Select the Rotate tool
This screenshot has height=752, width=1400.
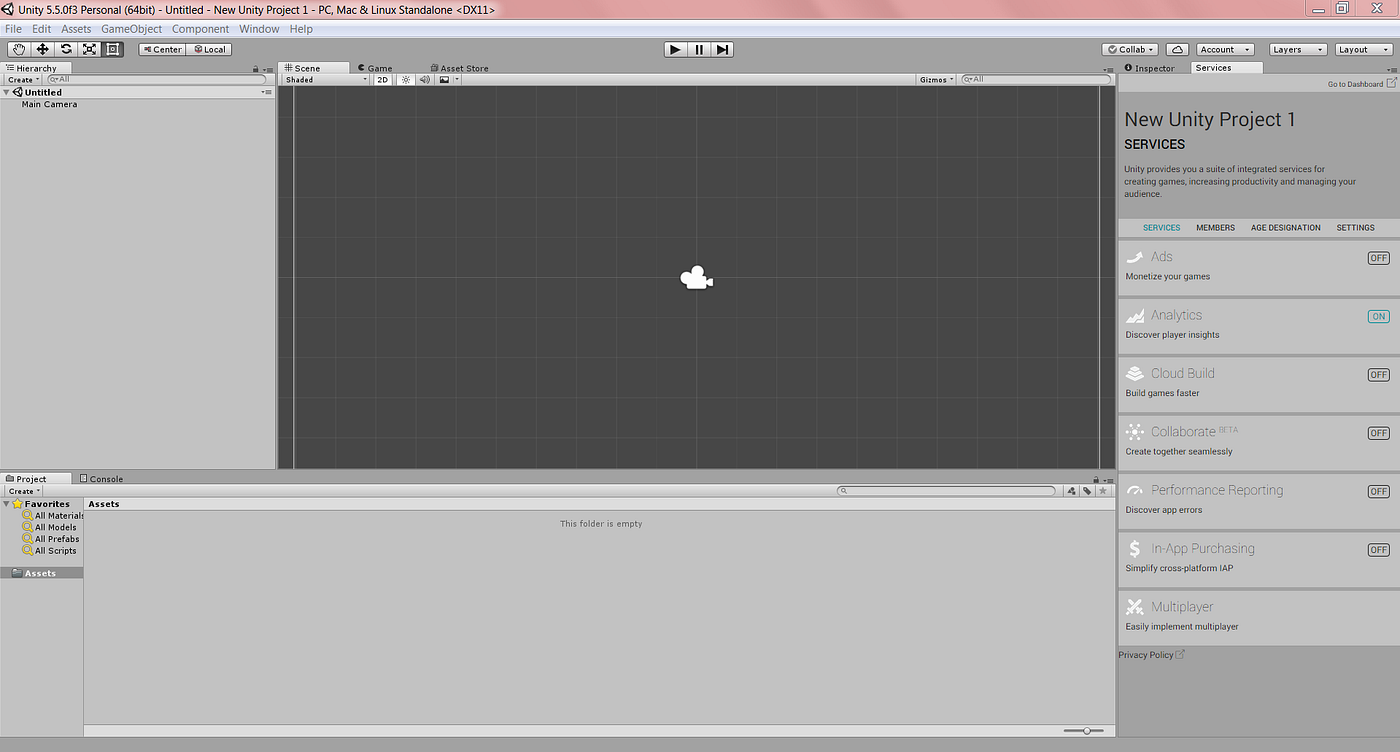tap(66, 48)
